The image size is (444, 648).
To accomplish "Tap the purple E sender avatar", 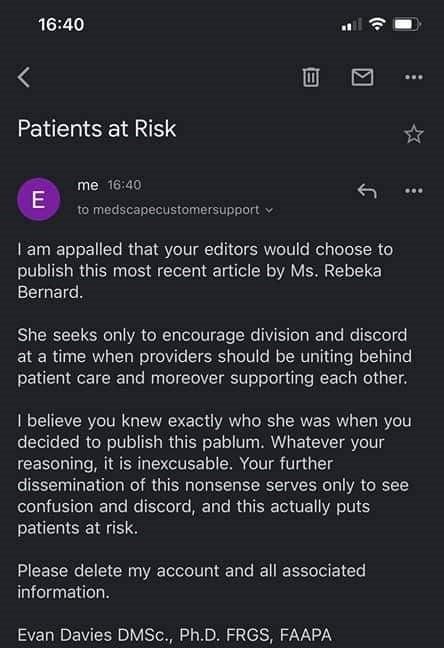I will [x=38, y=199].
